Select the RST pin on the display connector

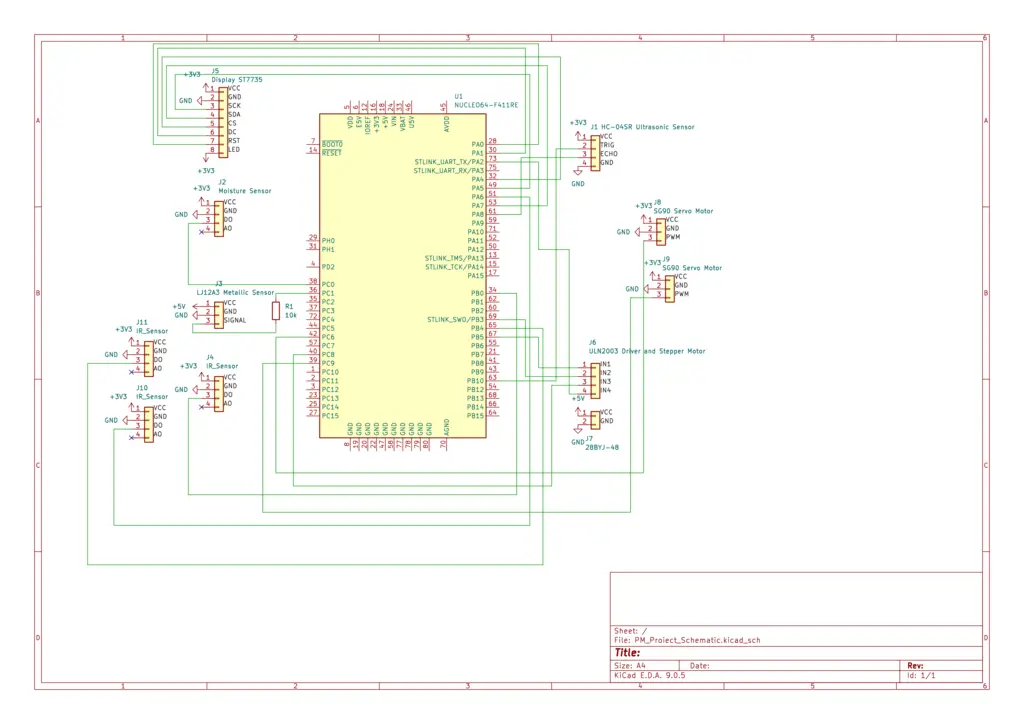(234, 141)
